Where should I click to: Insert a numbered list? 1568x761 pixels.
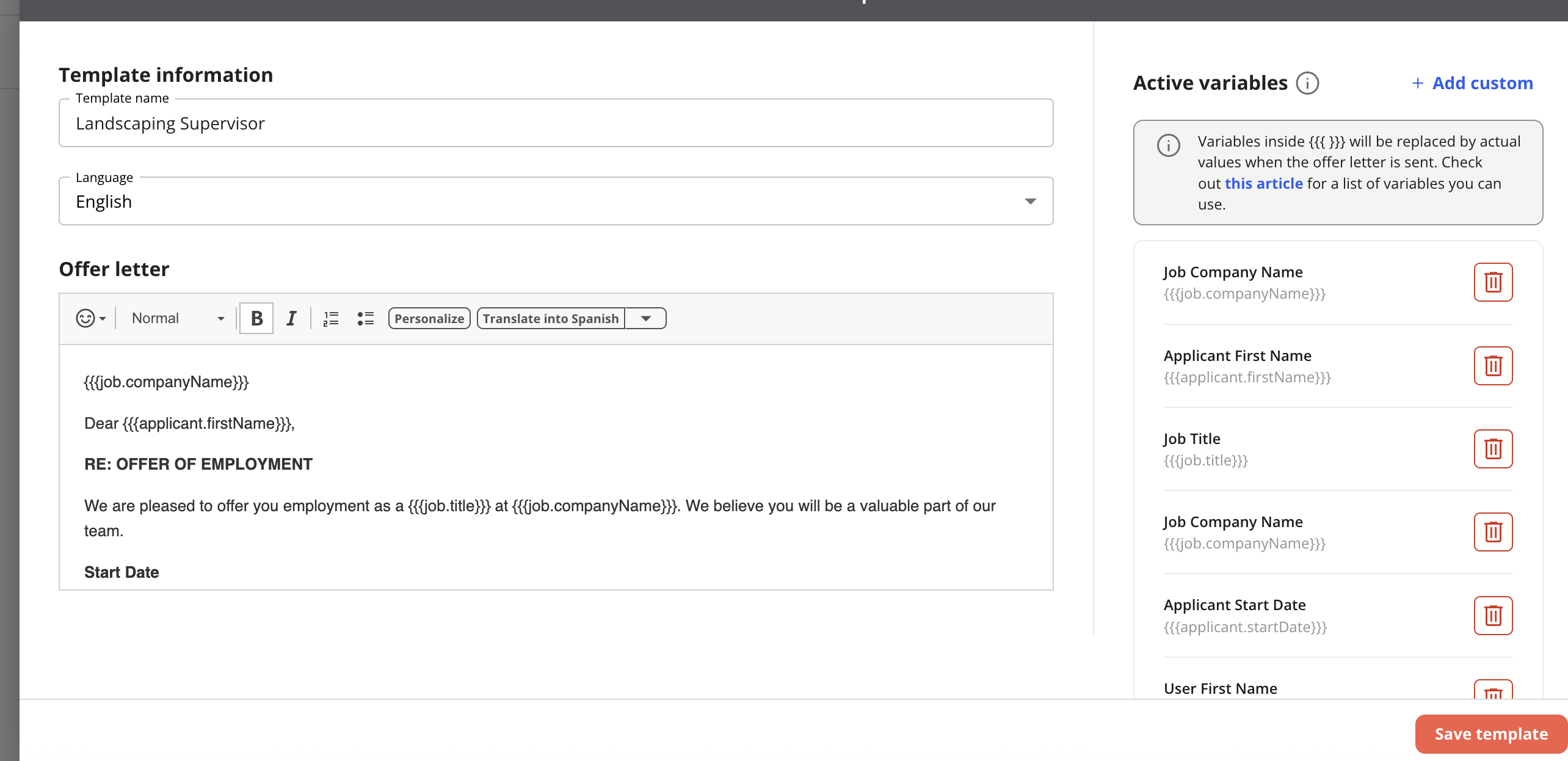330,318
